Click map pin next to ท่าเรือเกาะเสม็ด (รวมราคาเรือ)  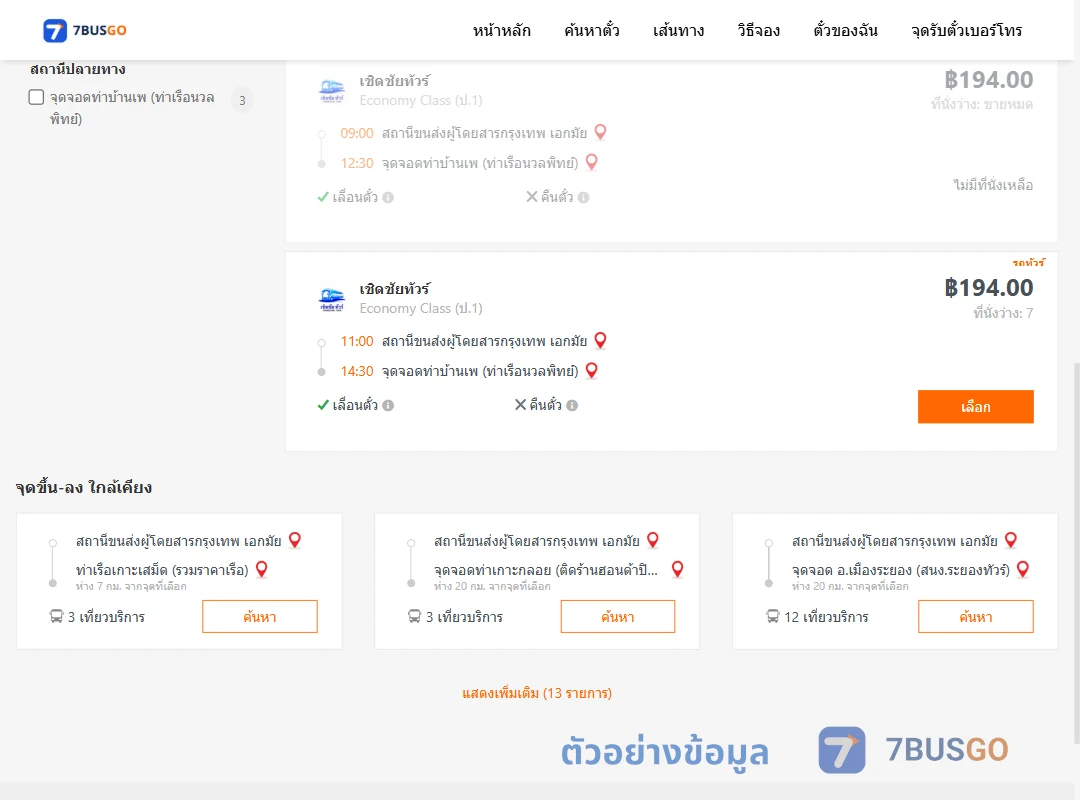262,569
